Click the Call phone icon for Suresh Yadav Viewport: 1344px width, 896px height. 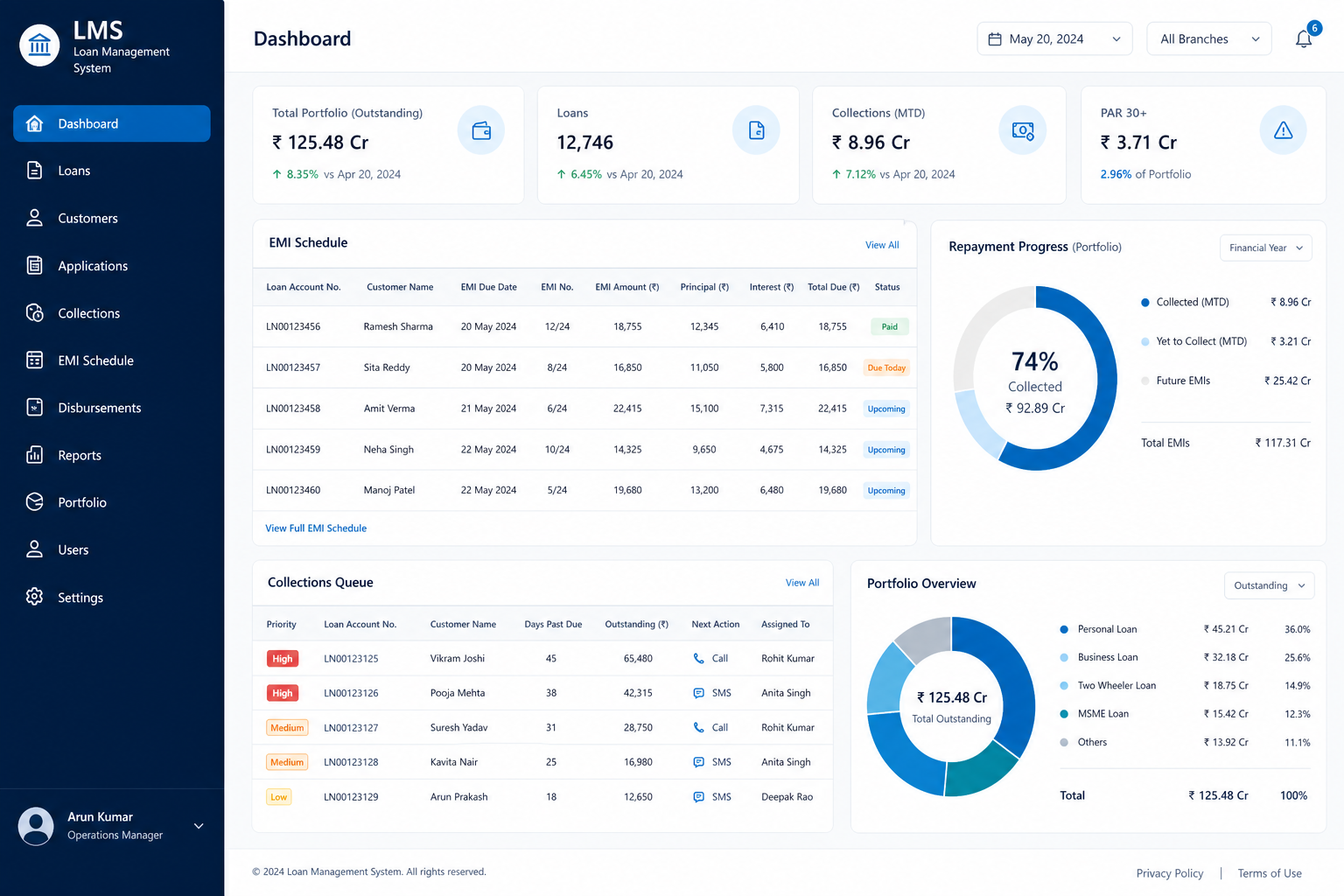(x=698, y=727)
